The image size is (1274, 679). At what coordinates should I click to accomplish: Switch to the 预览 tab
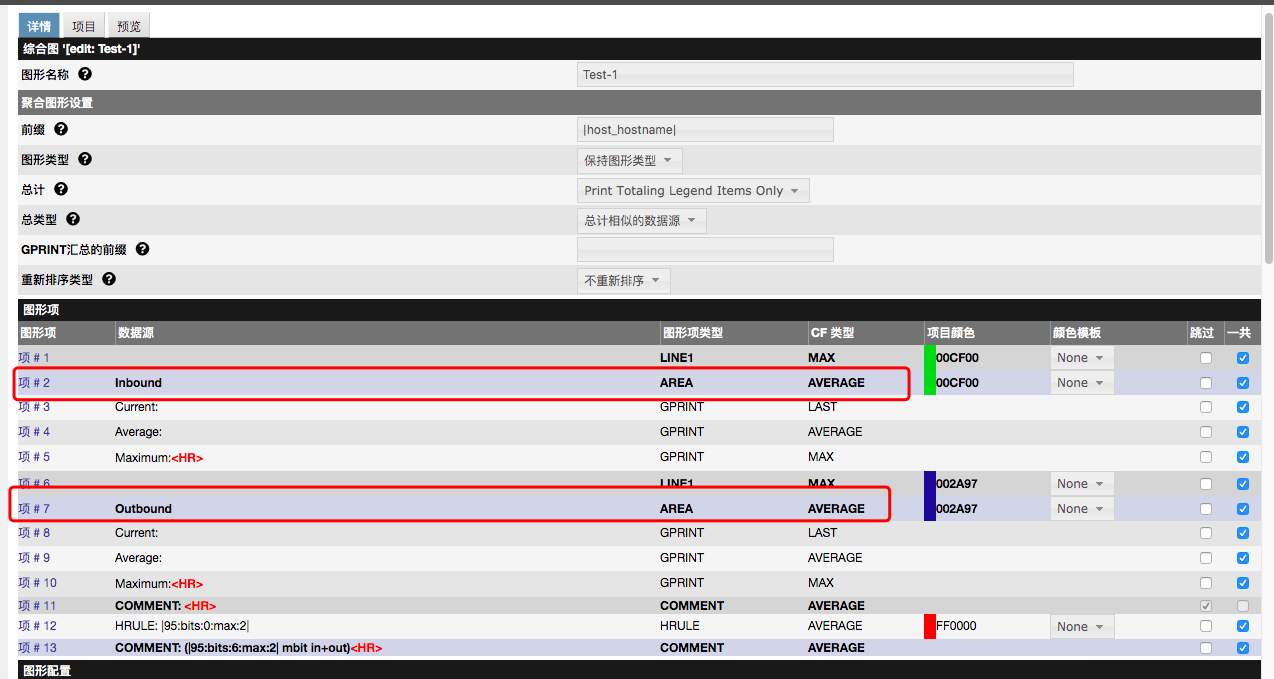click(128, 25)
